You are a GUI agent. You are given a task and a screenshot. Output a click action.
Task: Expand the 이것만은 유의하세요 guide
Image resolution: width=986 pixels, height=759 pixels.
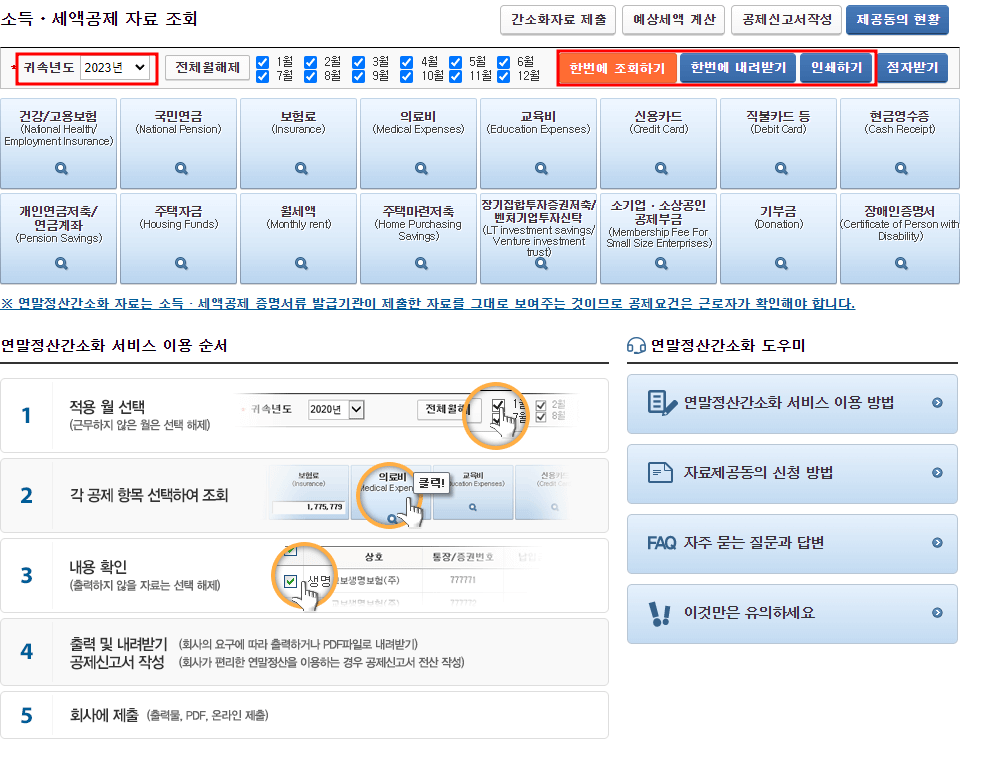coord(791,614)
